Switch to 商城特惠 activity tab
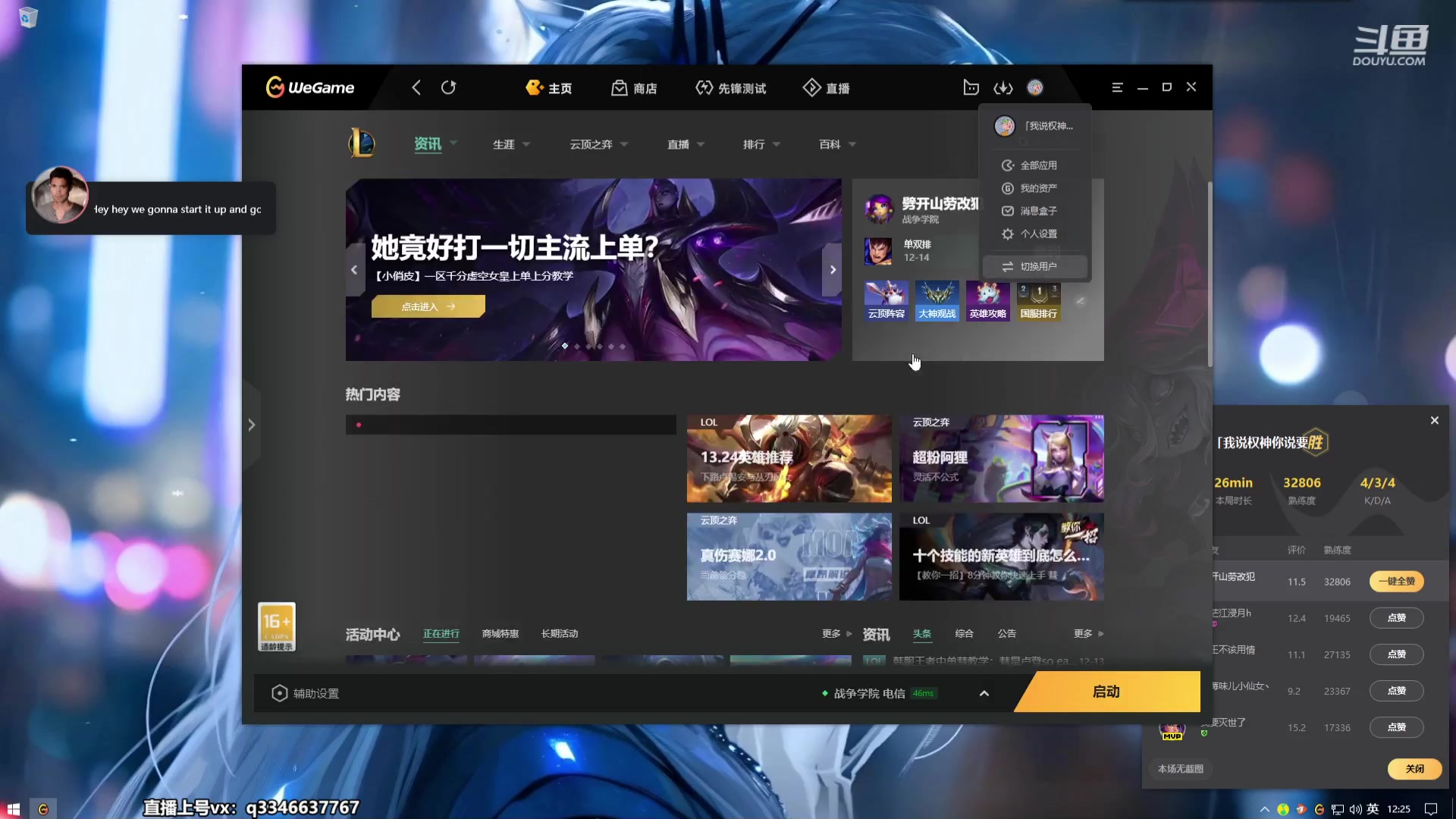 (x=500, y=634)
